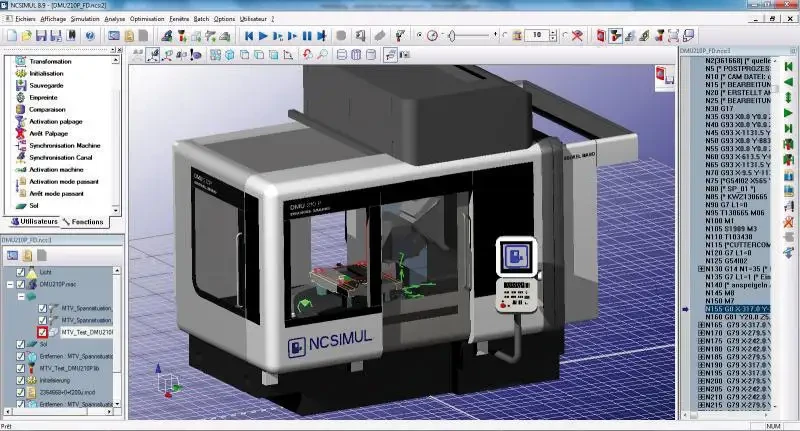Select Comparaison in the functions list

(47, 109)
